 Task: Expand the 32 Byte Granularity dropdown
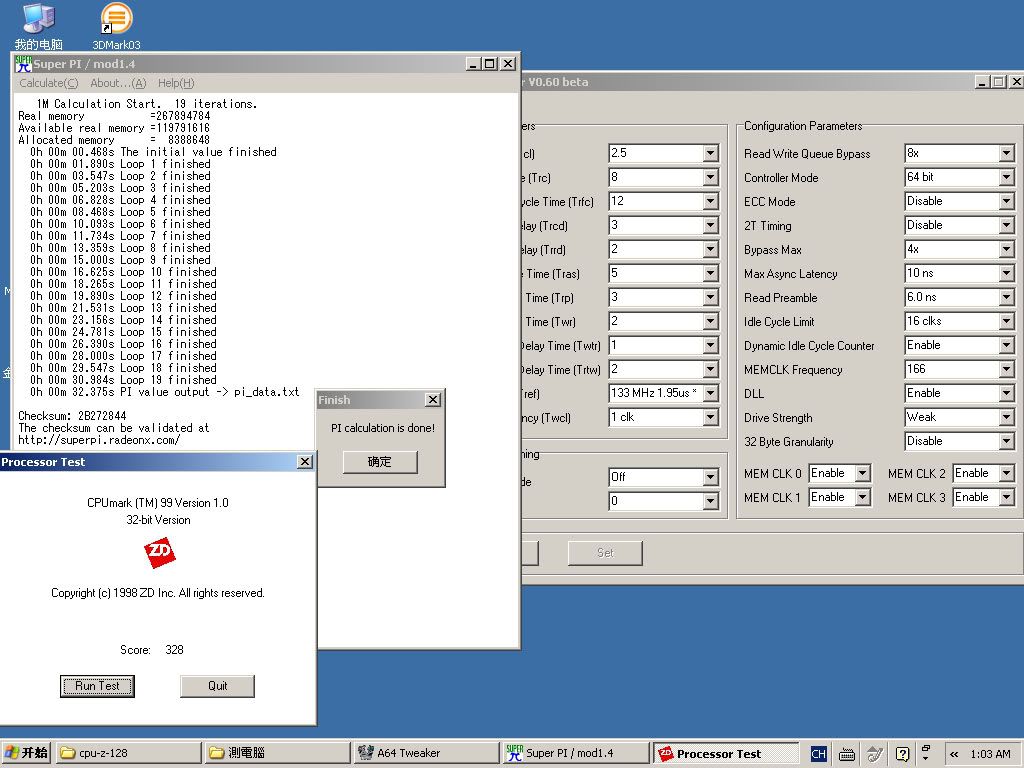click(x=1006, y=441)
